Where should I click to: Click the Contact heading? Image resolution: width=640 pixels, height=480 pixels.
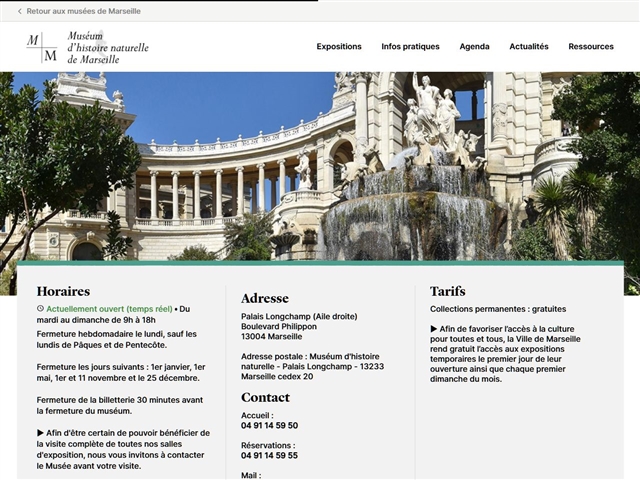tap(265, 397)
